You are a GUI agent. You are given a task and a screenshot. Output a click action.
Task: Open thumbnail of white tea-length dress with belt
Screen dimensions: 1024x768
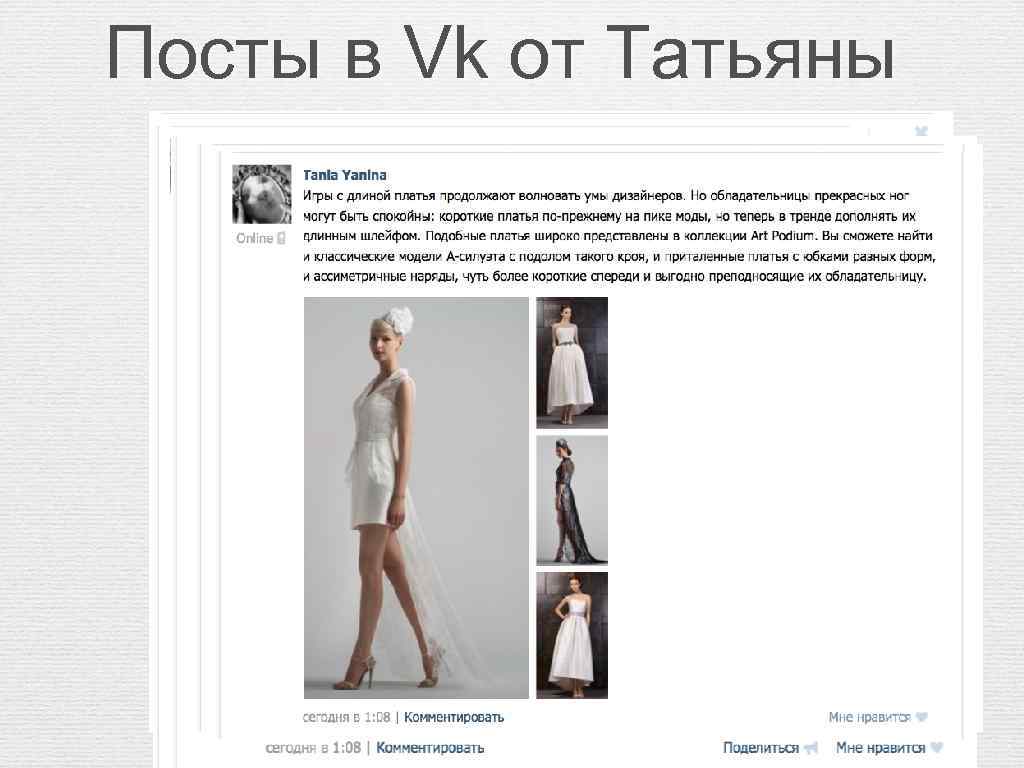tap(572, 362)
